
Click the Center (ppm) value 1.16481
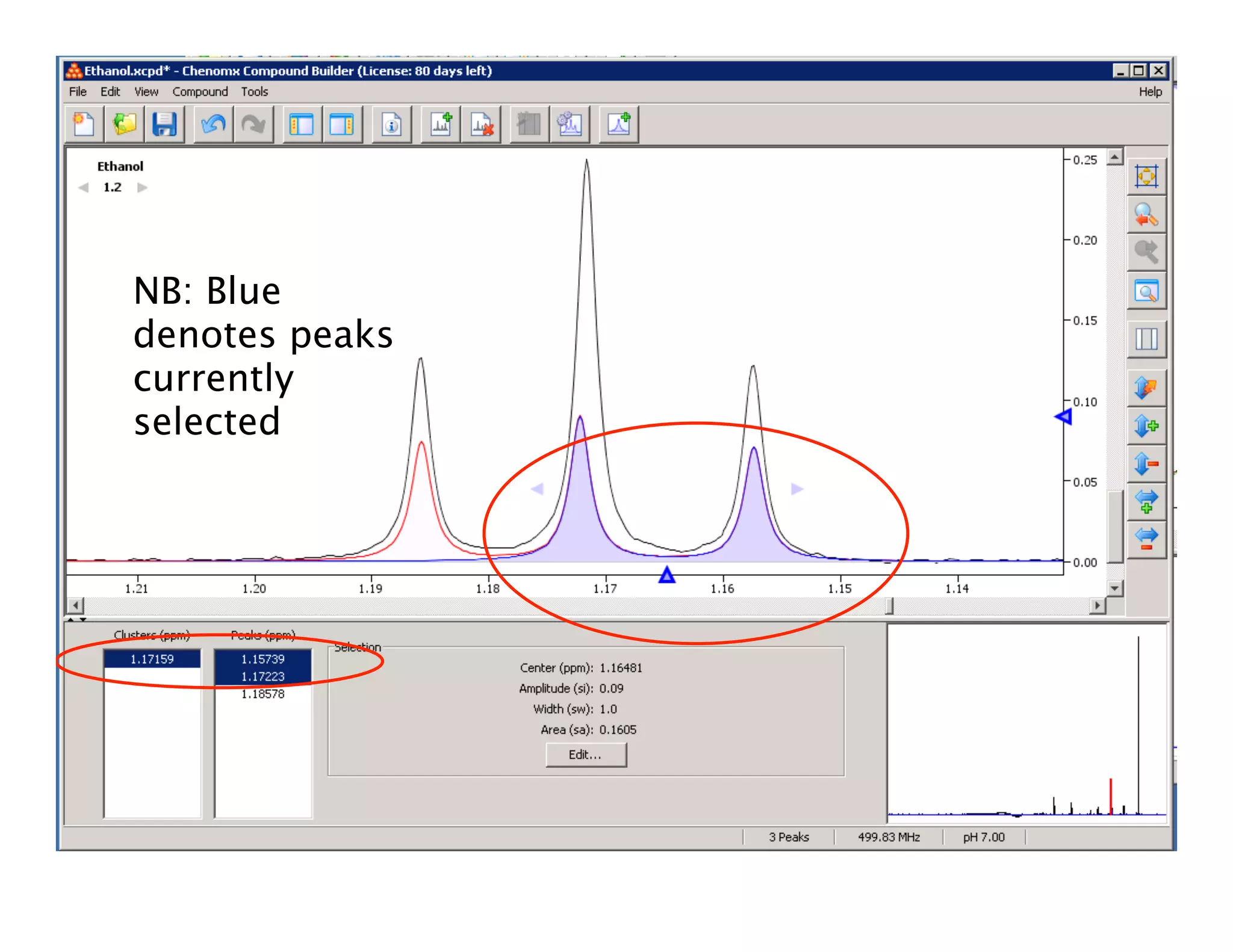621,668
